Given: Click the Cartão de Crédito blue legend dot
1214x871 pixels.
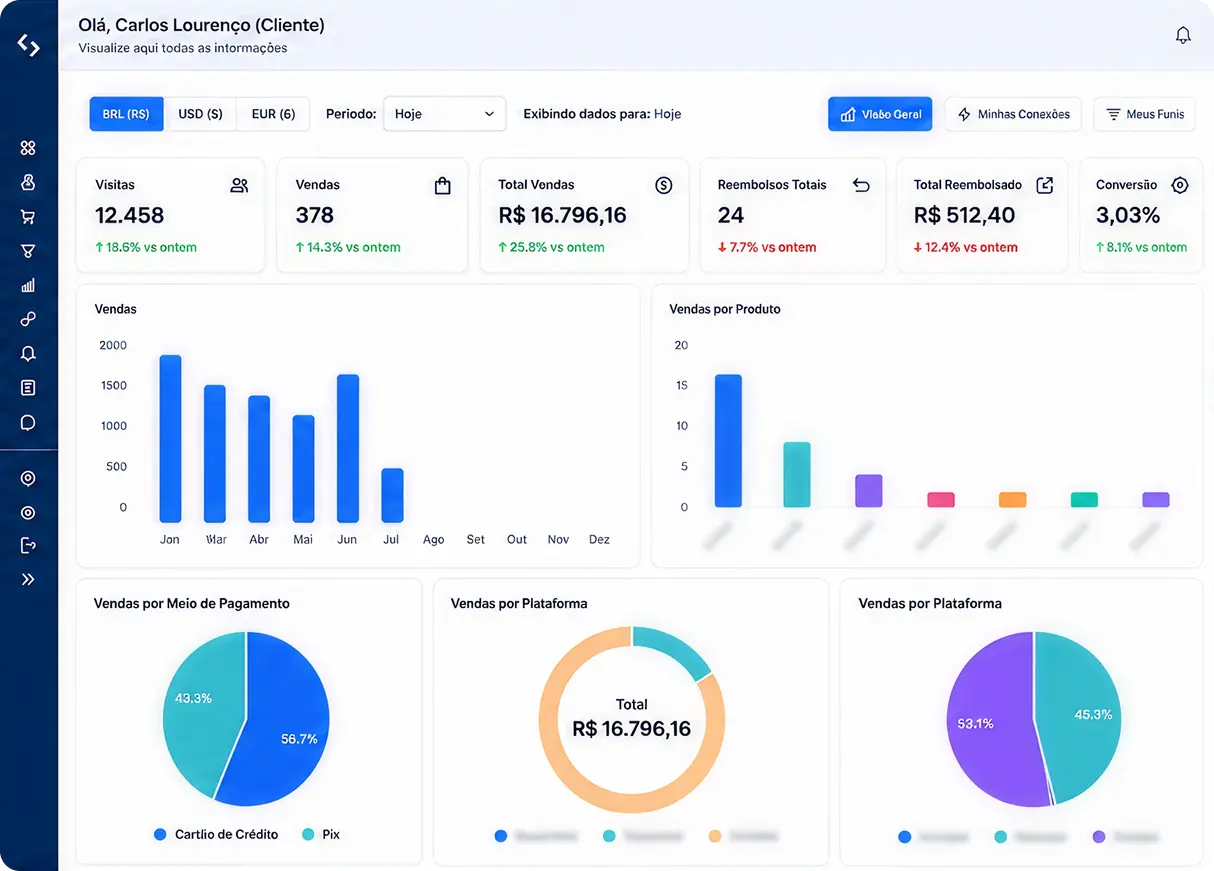Looking at the screenshot, I should pyautogui.click(x=160, y=834).
